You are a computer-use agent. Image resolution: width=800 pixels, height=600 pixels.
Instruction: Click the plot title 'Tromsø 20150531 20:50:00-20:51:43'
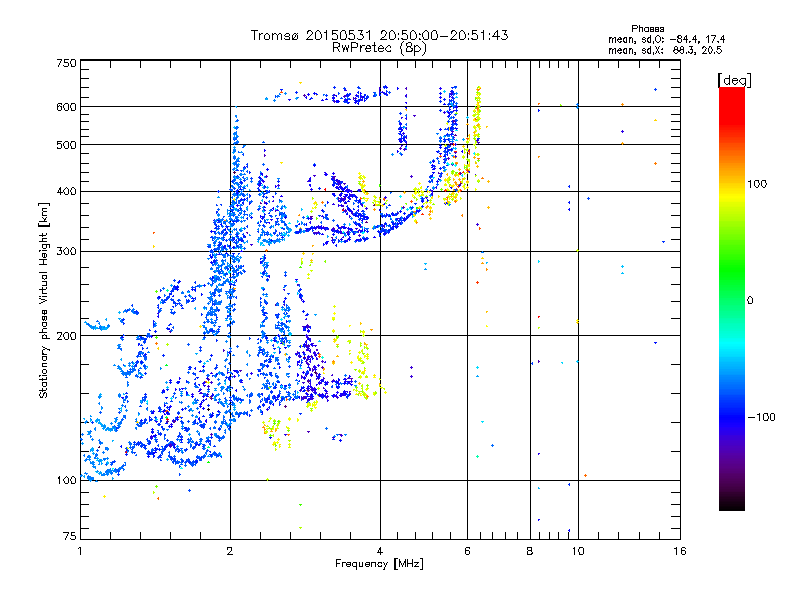pos(379,35)
